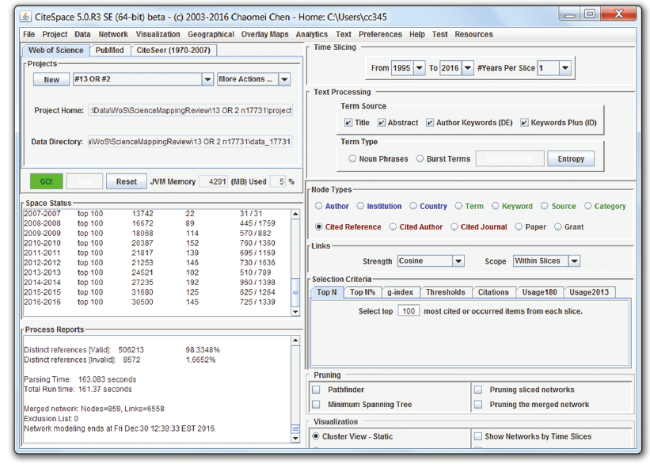Screen dimensions: 650x464
Task: Click Space Status scrollbar down arrow
Action: [x=295, y=311]
